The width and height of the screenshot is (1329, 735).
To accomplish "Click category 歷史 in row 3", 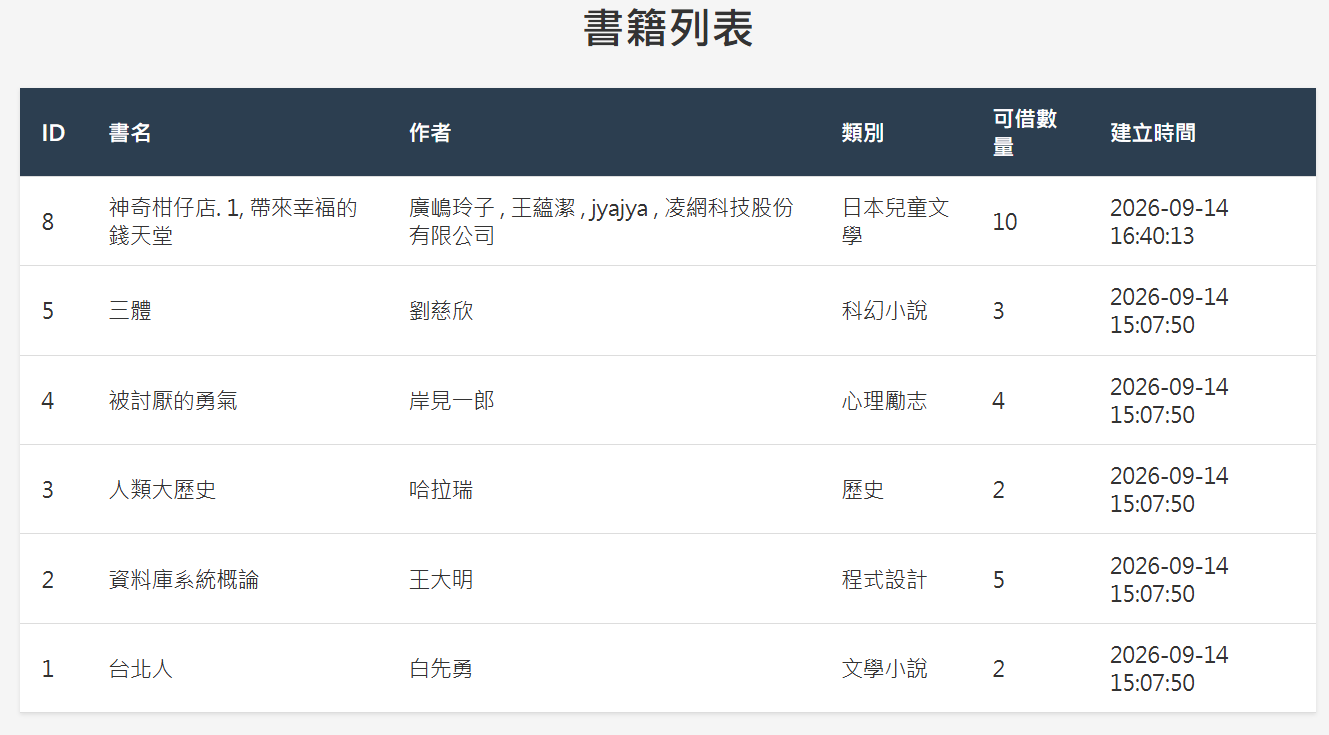I will point(863,490).
